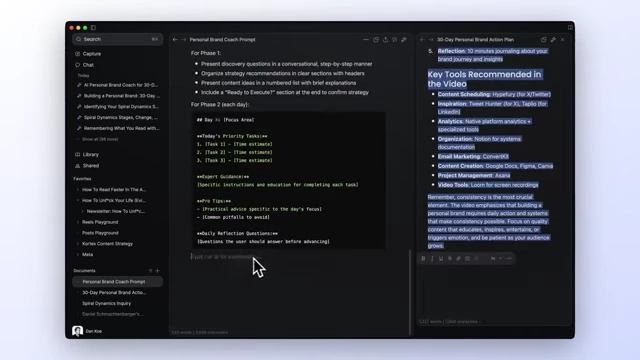Expand the Reels Playground favorite
The width and height of the screenshot is (640, 360).
(78, 222)
